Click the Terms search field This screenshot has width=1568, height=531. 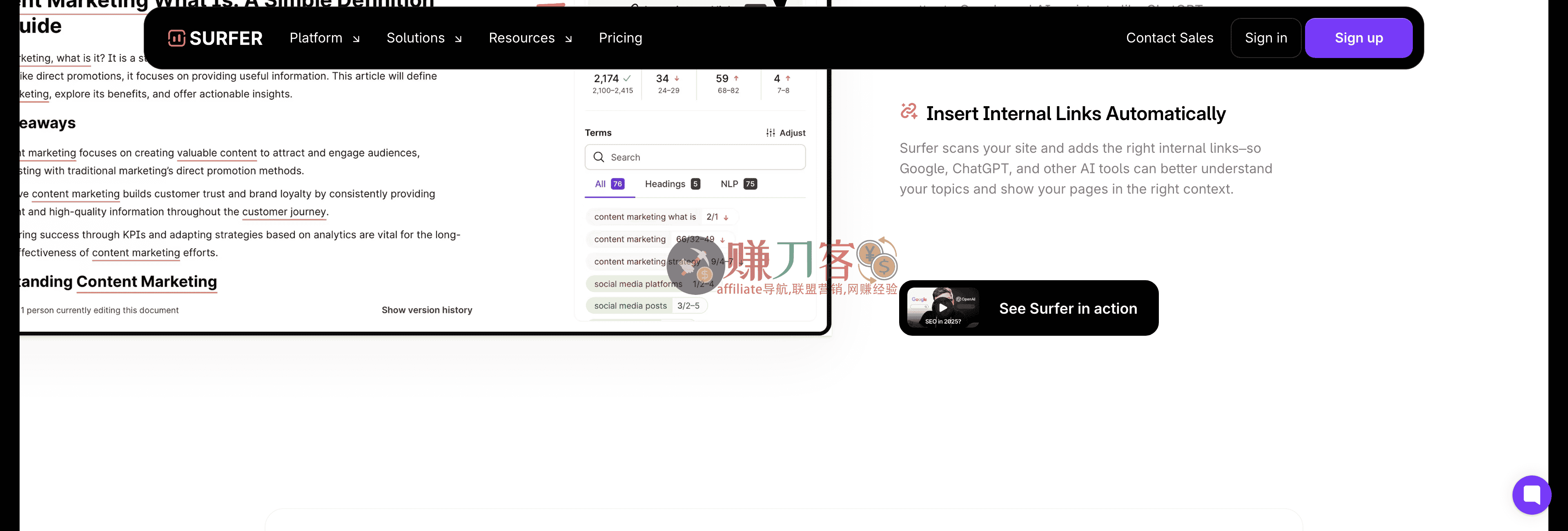[695, 157]
